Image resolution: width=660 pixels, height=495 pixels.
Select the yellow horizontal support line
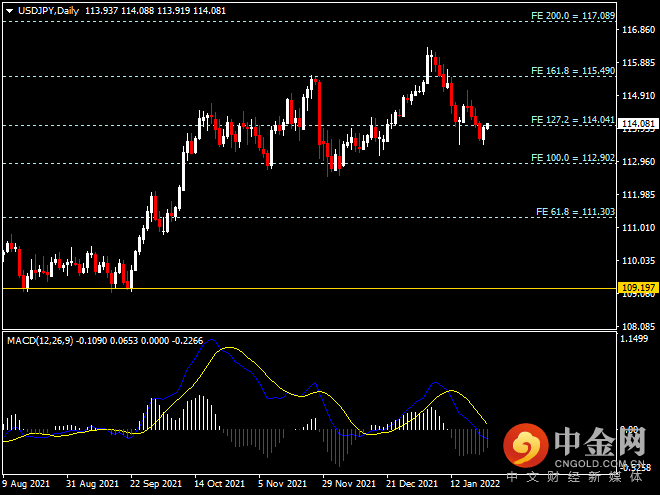coord(309,289)
